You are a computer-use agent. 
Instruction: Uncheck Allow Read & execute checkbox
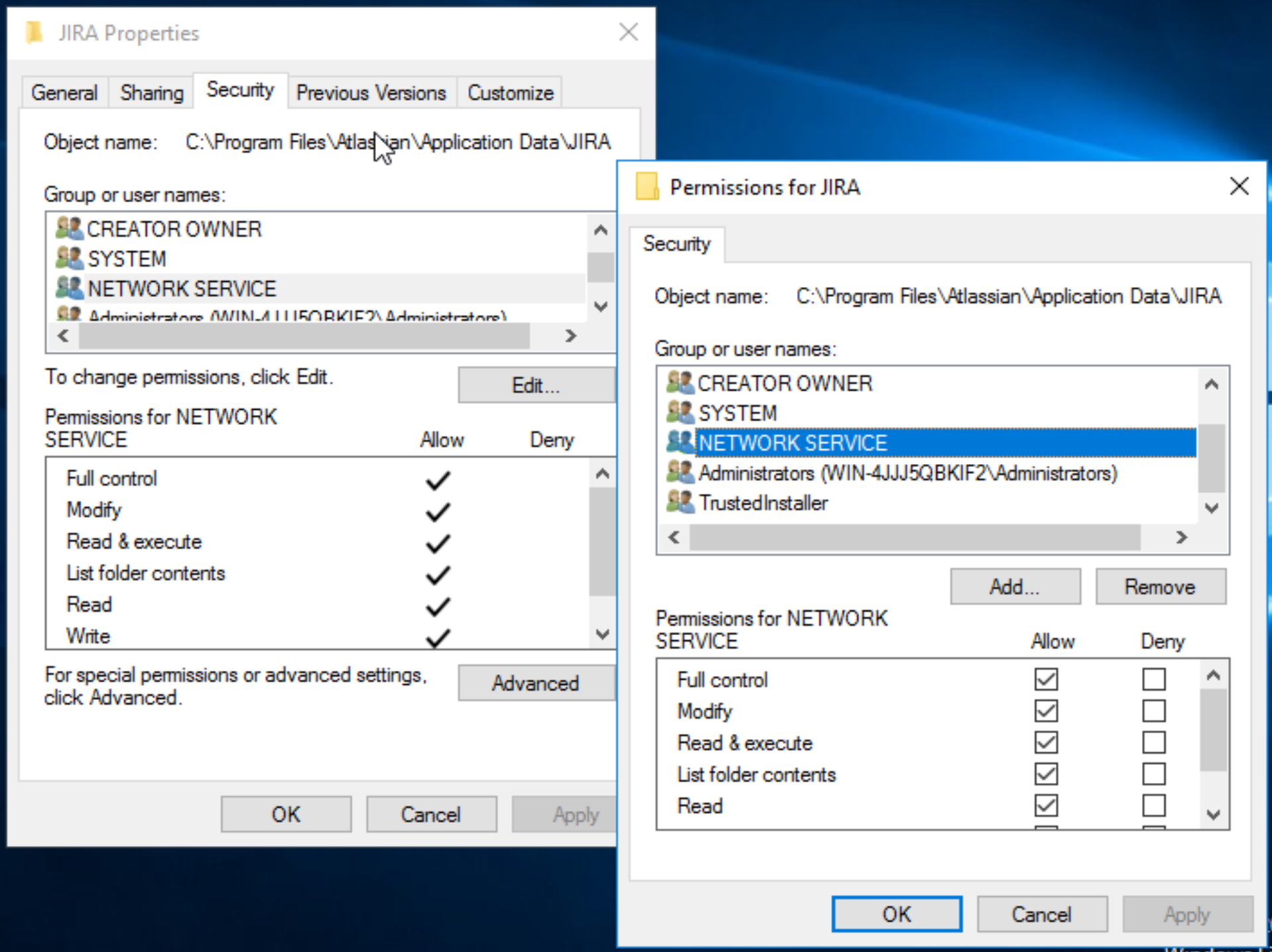(1046, 742)
